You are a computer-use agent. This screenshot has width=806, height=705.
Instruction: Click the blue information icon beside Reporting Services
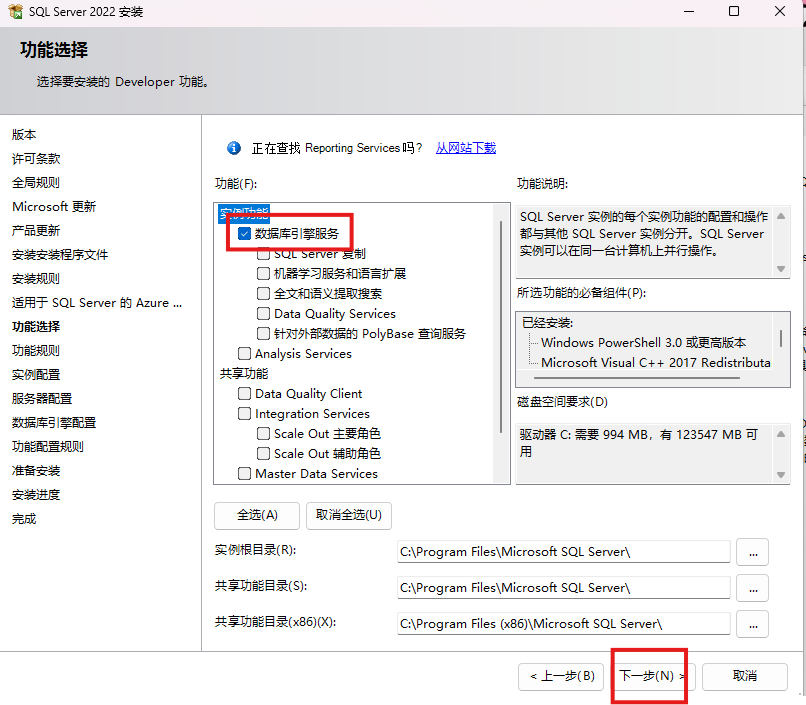tap(234, 148)
